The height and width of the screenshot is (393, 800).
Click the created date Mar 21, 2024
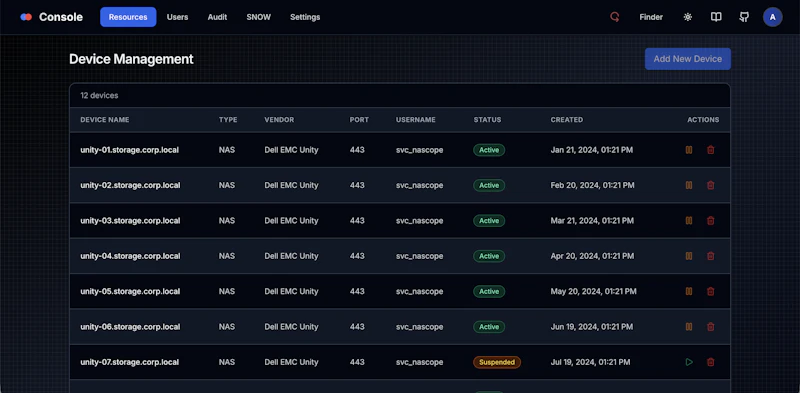(x=592, y=220)
